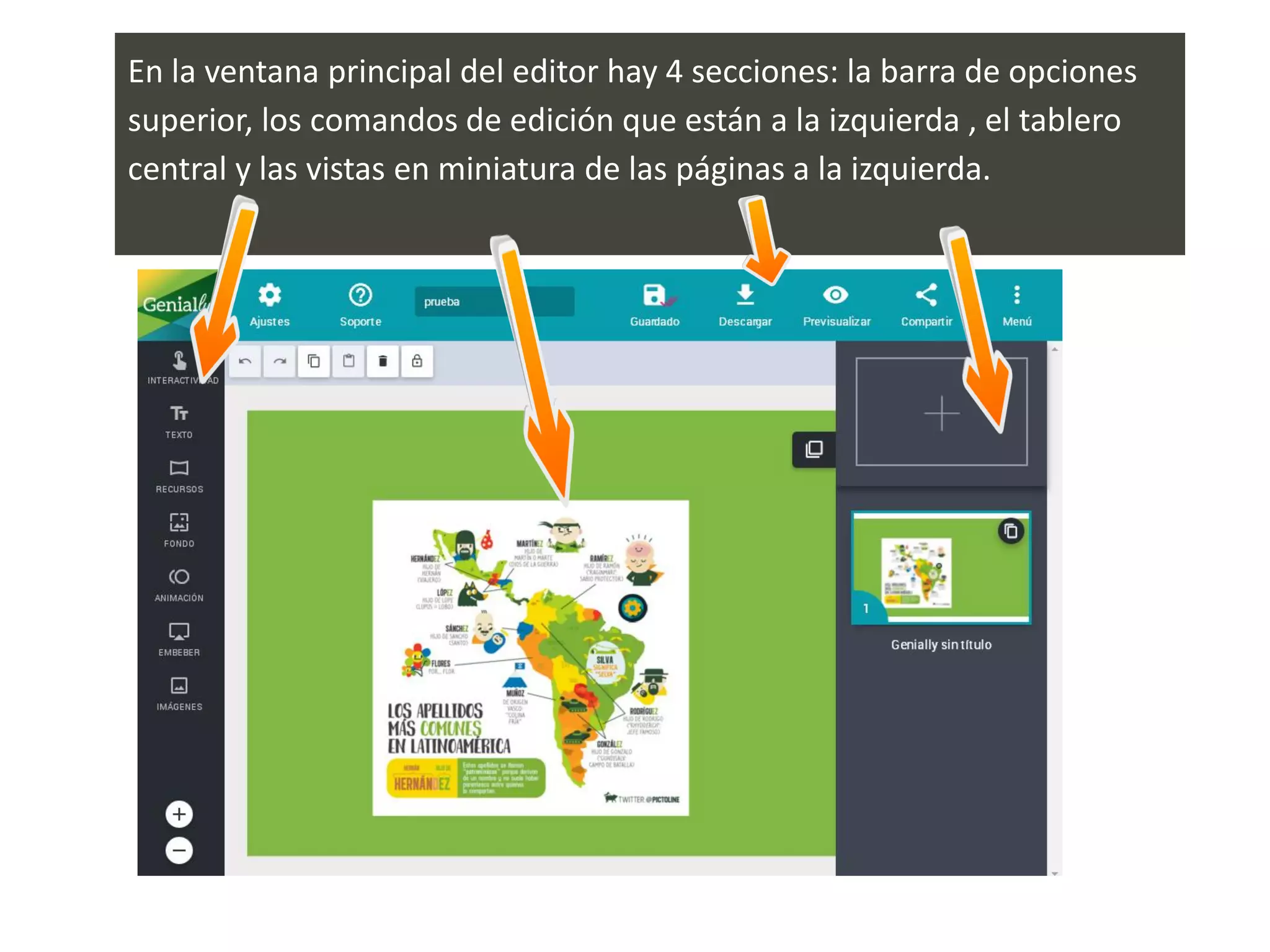Copy the selected element
The image size is (1270, 952).
[314, 361]
